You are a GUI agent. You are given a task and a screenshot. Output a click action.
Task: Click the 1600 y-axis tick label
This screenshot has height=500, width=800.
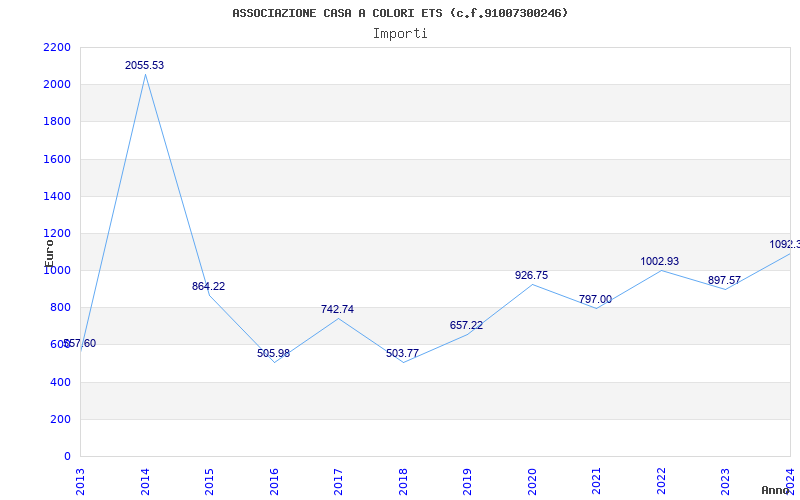click(x=57, y=159)
